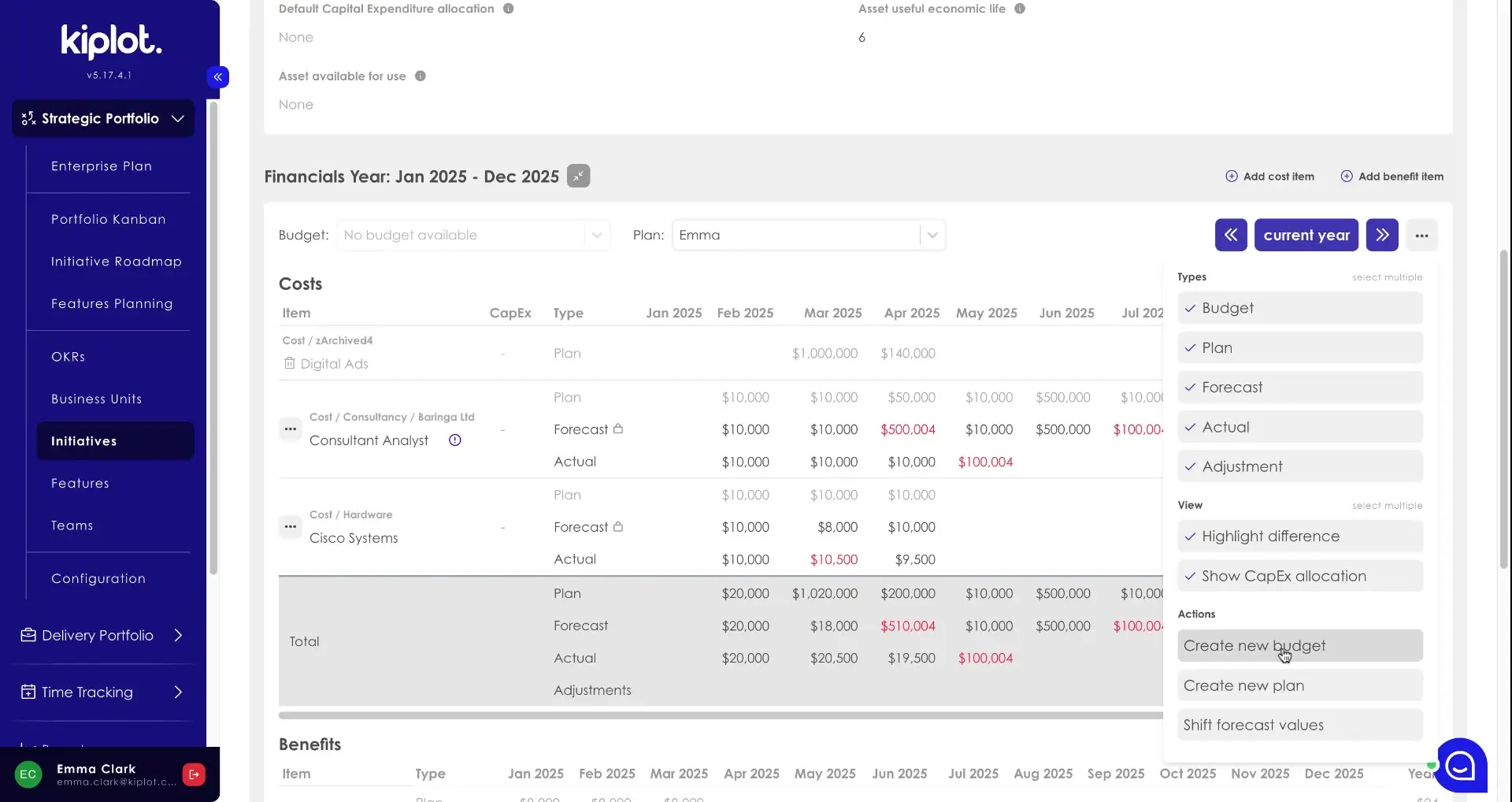Go to previous year with left double-arrow
This screenshot has width=1512, height=802.
[1230, 235]
